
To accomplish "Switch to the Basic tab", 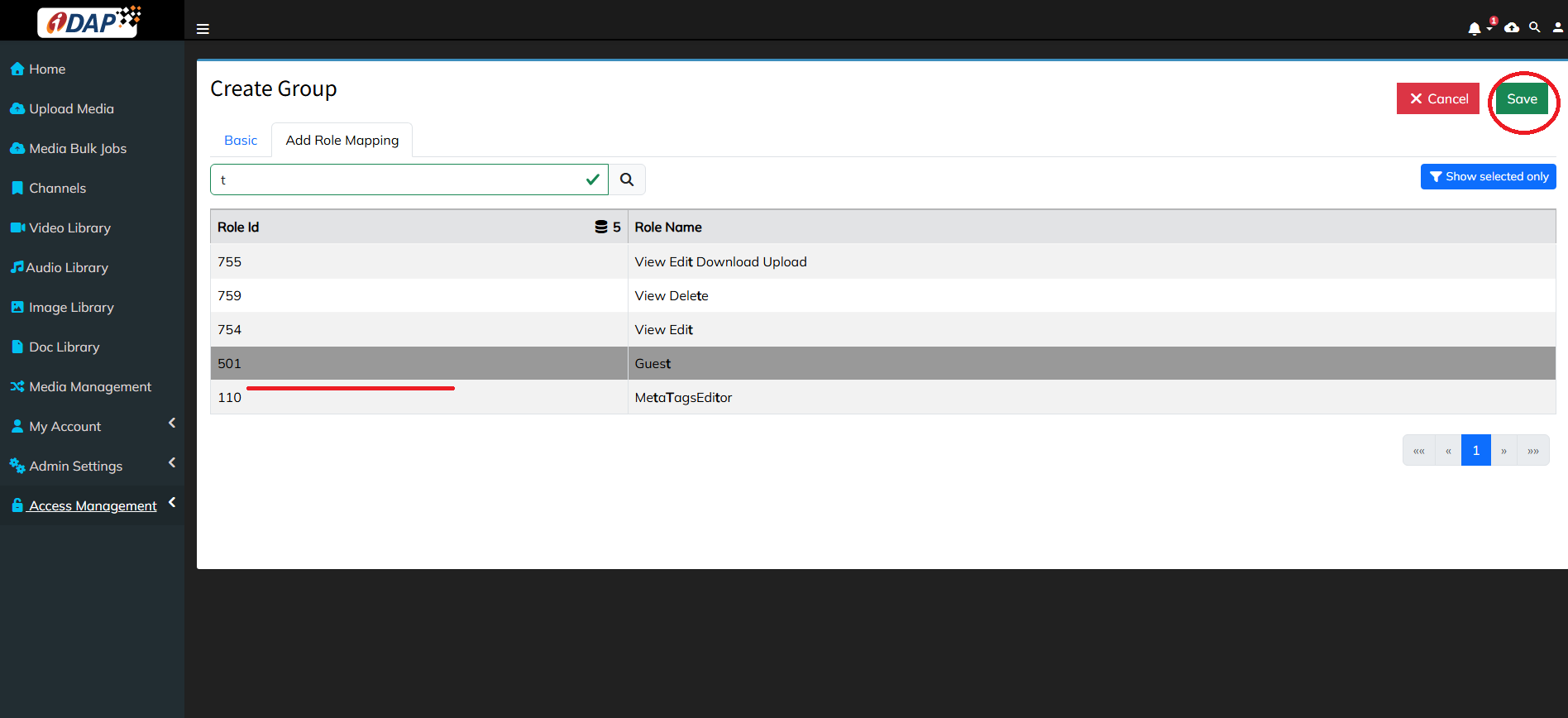I will tap(241, 141).
